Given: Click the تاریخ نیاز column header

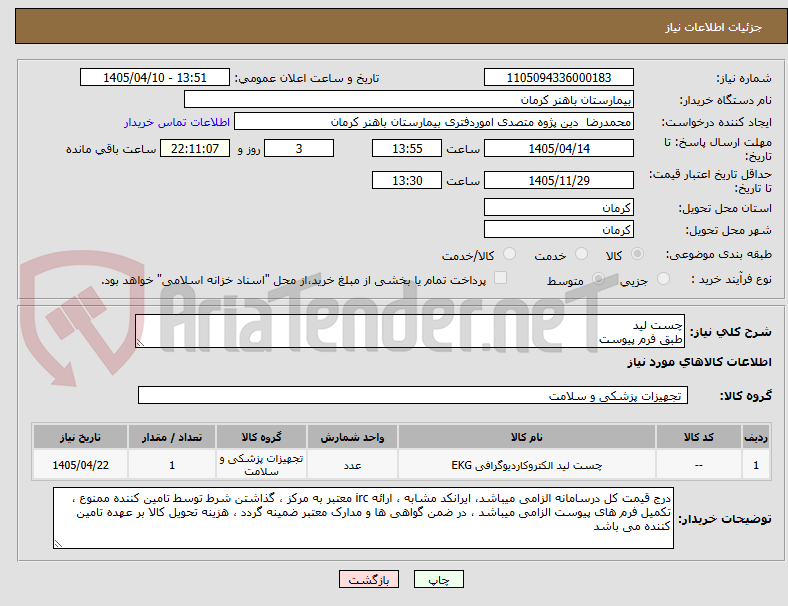Looking at the screenshot, I should pos(80,437).
